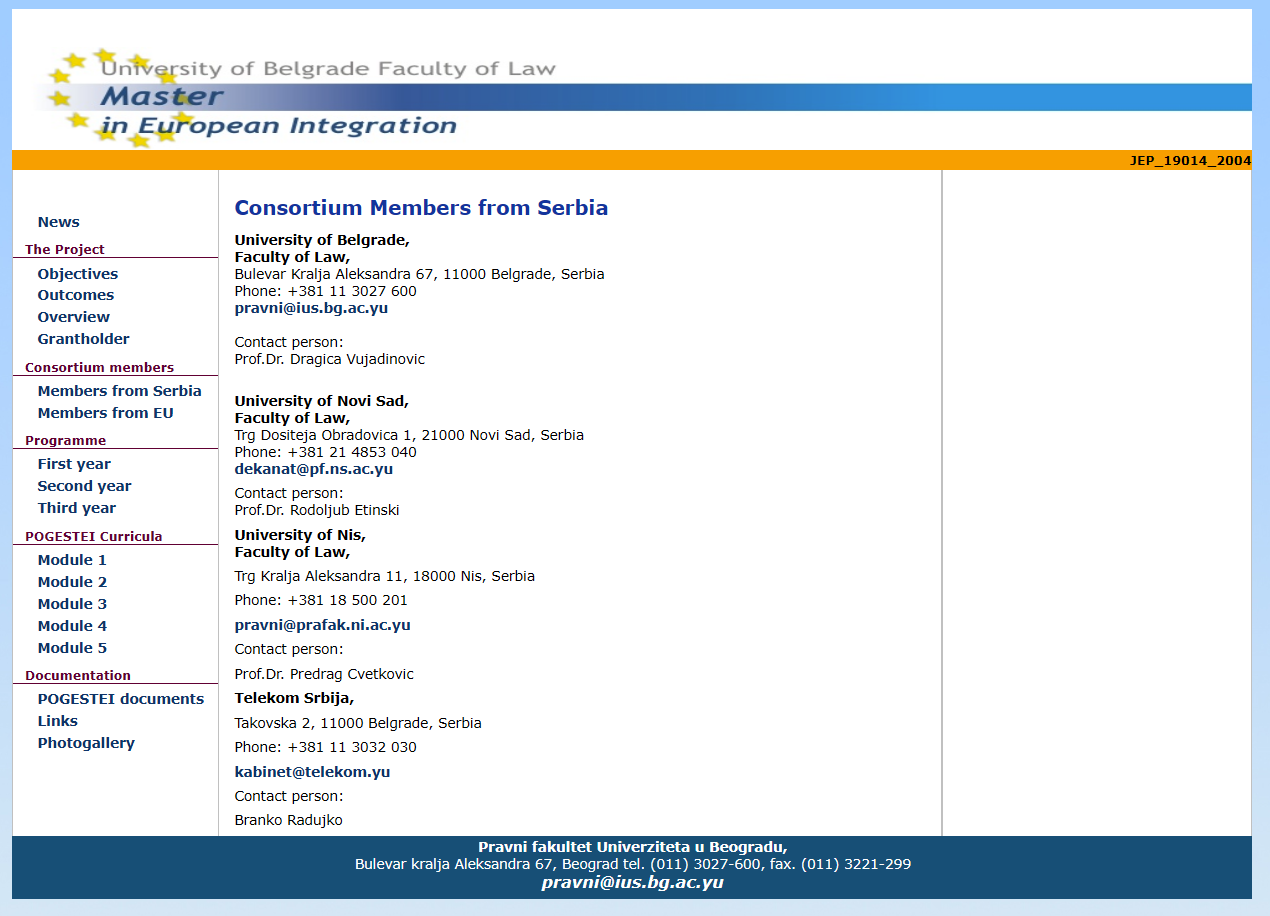Navigate to Members from EU
The height and width of the screenshot is (916, 1270).
105,413
